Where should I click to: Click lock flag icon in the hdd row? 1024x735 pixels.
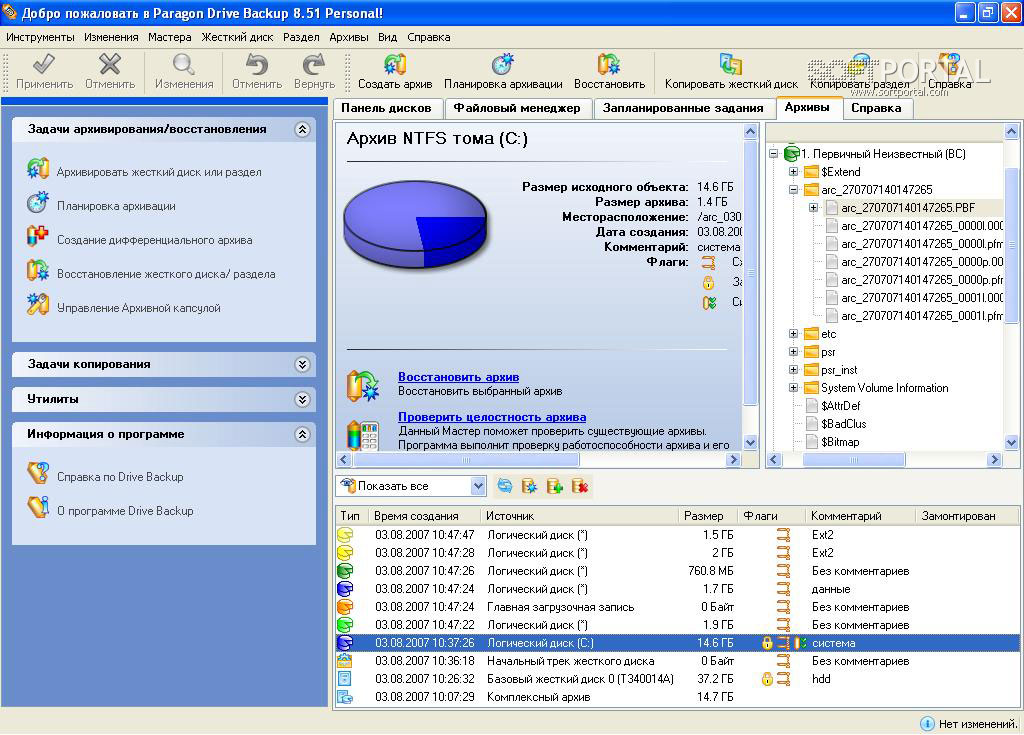tap(767, 679)
